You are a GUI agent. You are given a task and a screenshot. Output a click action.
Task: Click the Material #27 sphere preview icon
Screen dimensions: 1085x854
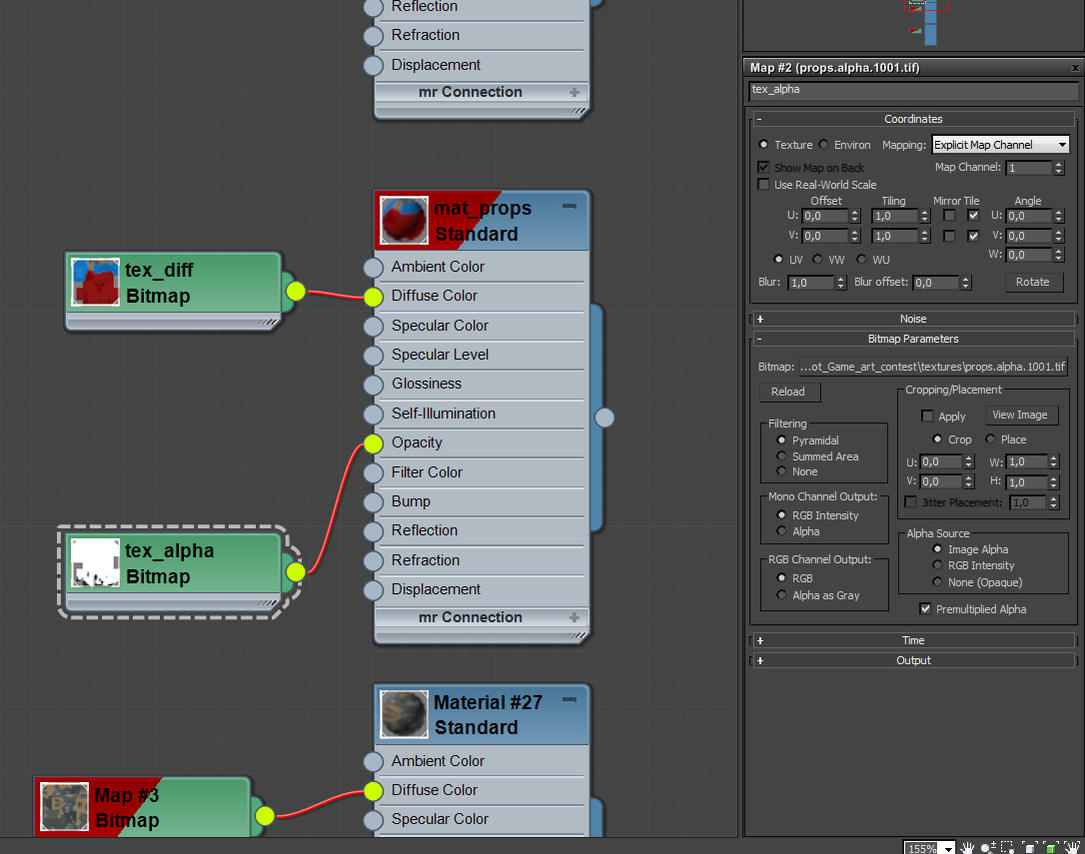tap(403, 714)
